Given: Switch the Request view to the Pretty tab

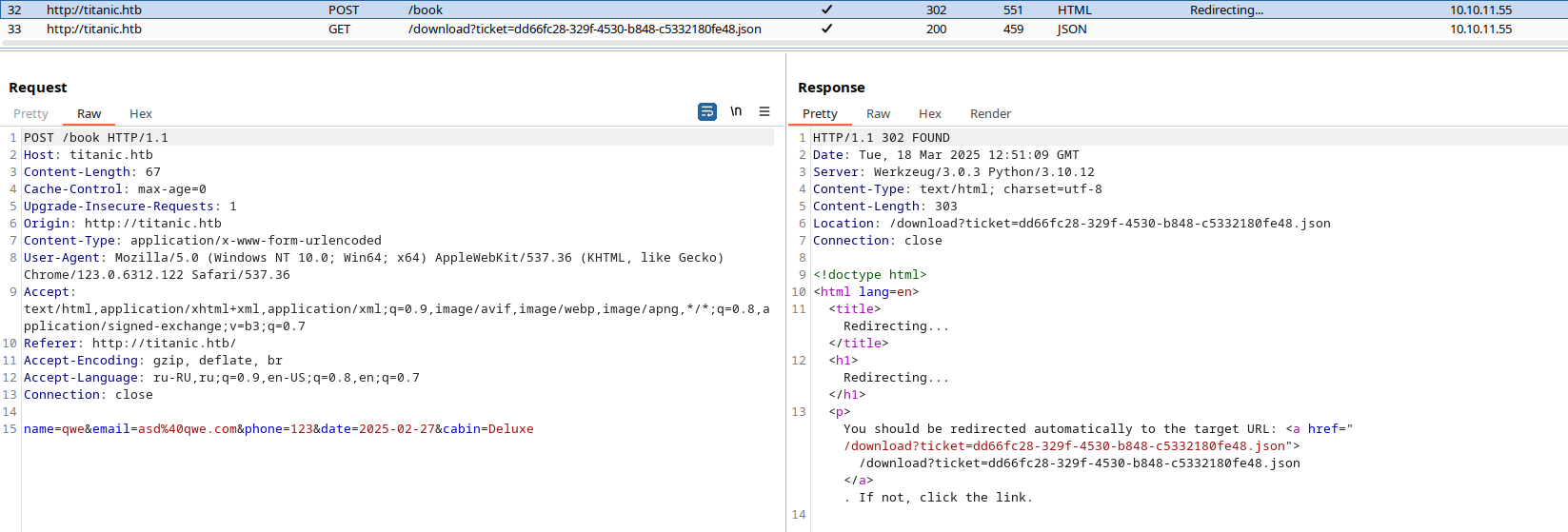Looking at the screenshot, I should click(30, 113).
